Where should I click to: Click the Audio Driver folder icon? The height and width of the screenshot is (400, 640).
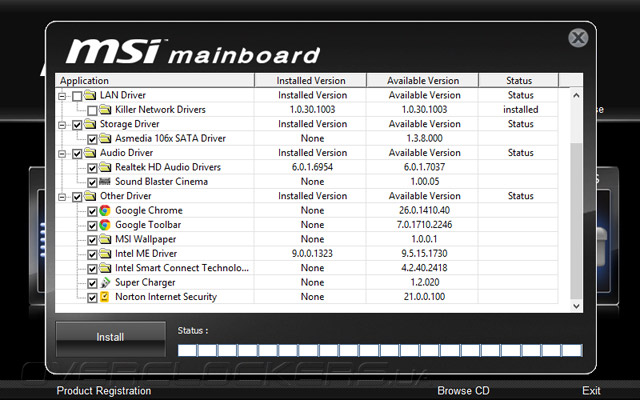coord(90,153)
